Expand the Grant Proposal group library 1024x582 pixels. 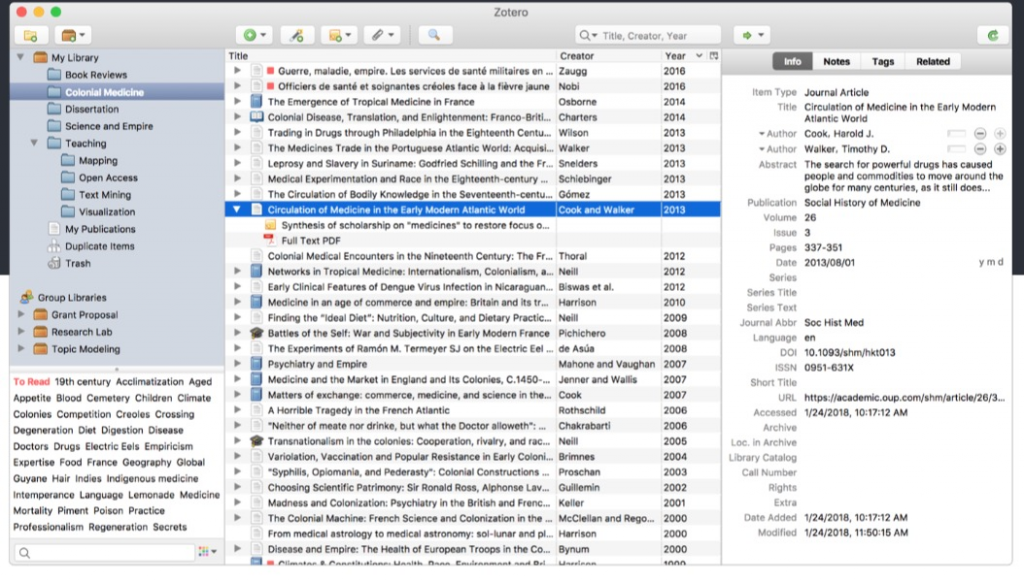point(21,314)
